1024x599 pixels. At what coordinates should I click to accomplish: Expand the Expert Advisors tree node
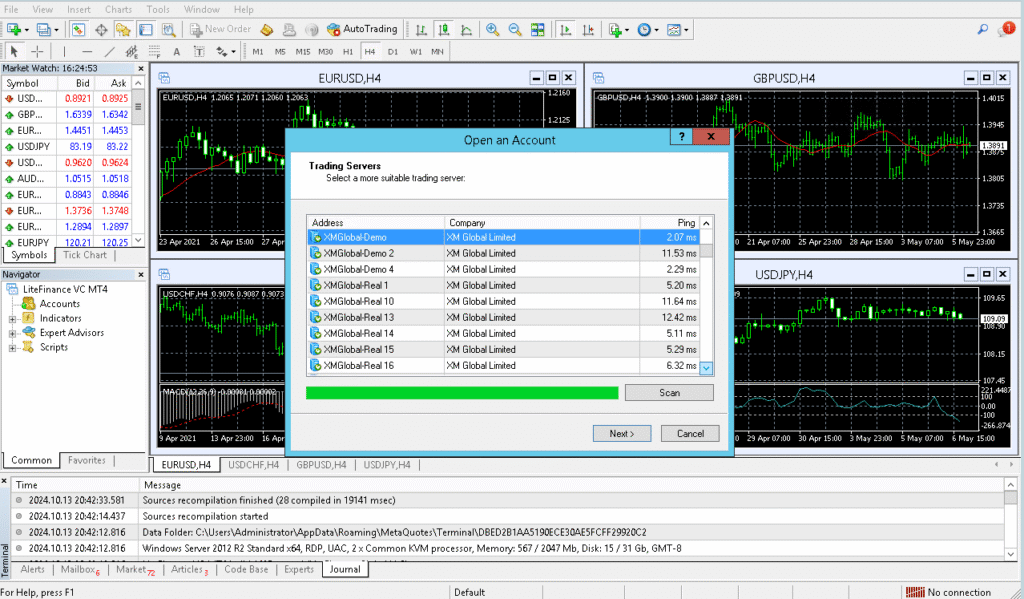[12, 333]
